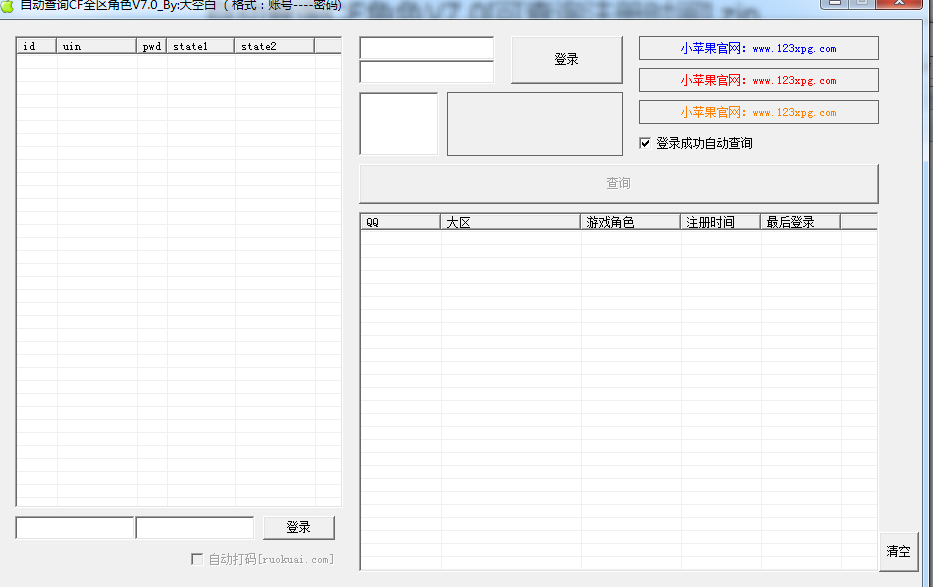This screenshot has height=587, width=933.
Task: Open the red 小苹果官网 link
Action: pos(759,80)
